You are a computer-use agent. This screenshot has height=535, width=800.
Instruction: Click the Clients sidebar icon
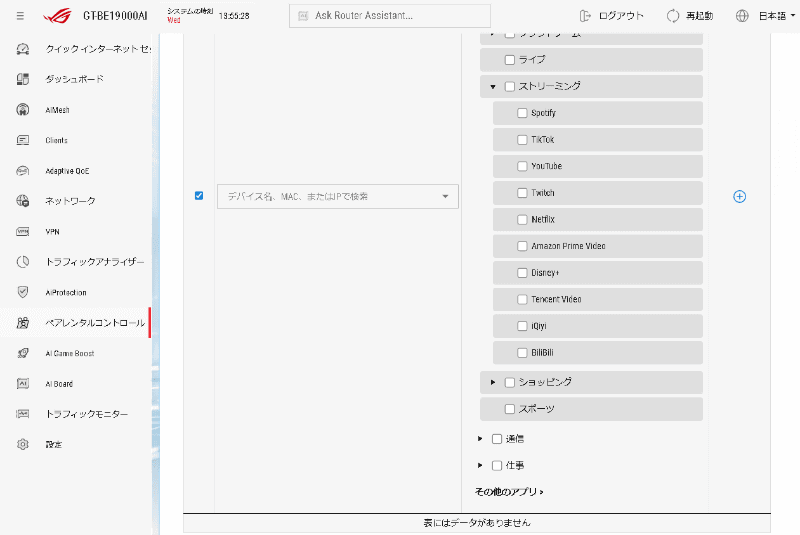22,140
